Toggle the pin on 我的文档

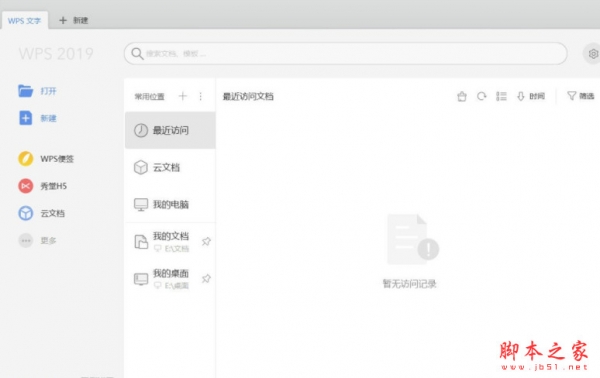206,241
